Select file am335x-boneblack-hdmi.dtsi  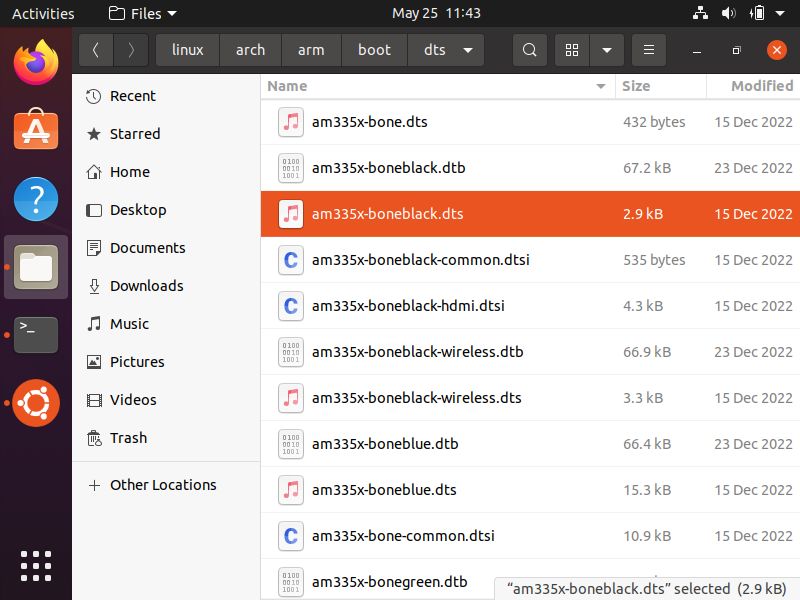point(530,306)
